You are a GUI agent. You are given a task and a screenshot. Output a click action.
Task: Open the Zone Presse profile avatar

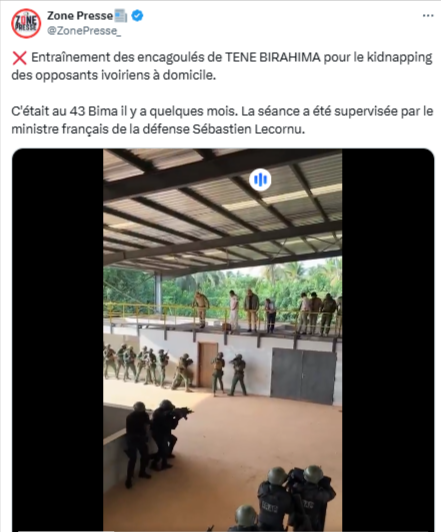click(x=26, y=23)
